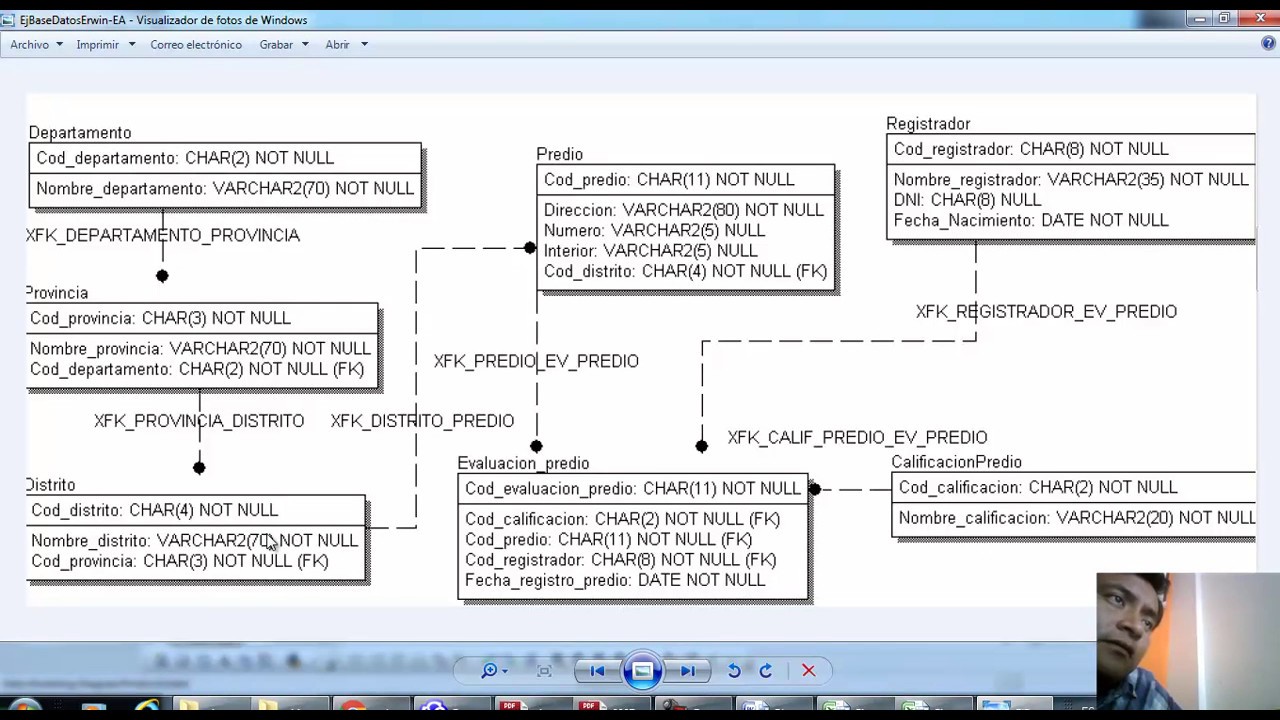This screenshot has width=1280, height=720.
Task: Click the XFK_CALIF_PREDIO_EV_PREDIO label
Action: pyautogui.click(x=857, y=438)
